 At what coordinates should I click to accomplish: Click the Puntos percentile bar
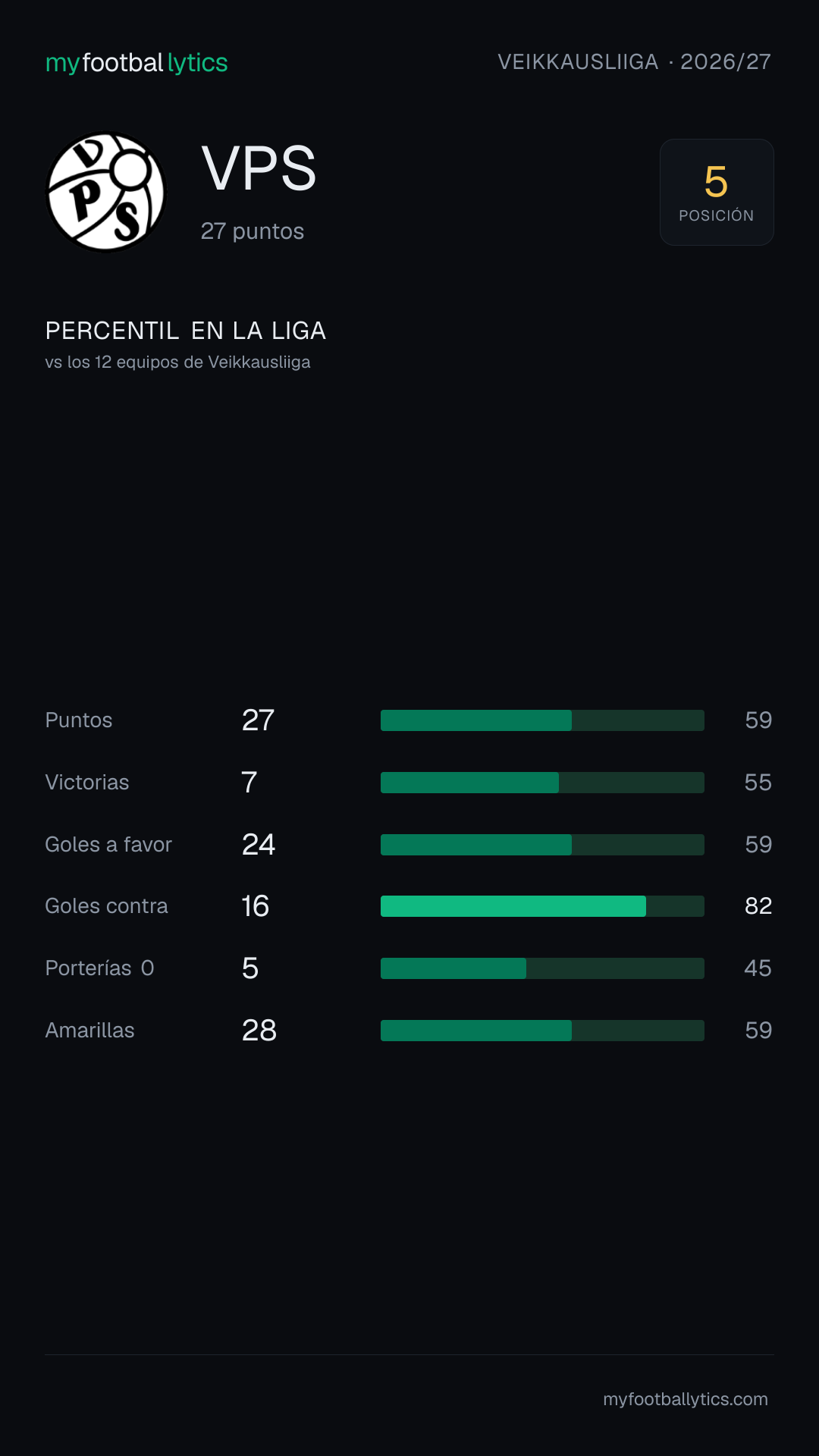pyautogui.click(x=542, y=720)
